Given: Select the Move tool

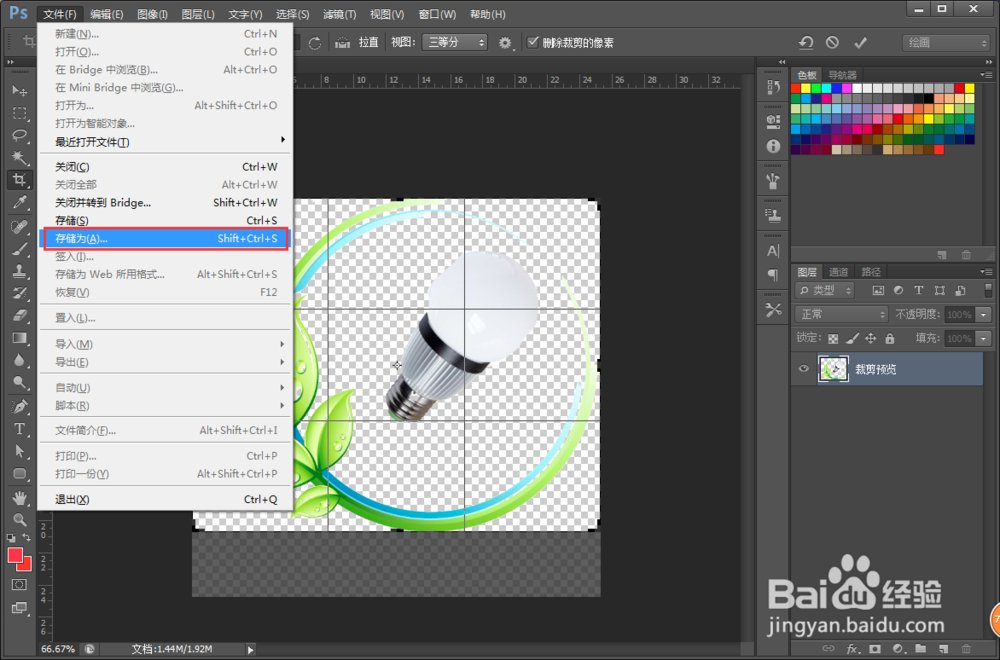Looking at the screenshot, I should (19, 91).
